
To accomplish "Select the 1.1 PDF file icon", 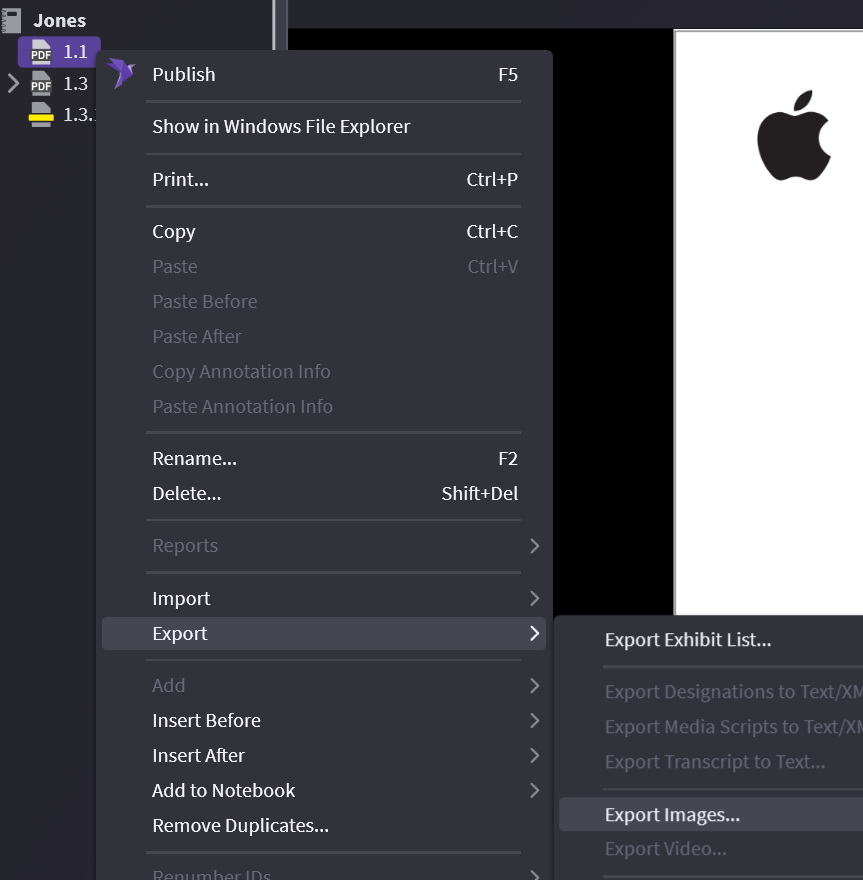I will (41, 52).
